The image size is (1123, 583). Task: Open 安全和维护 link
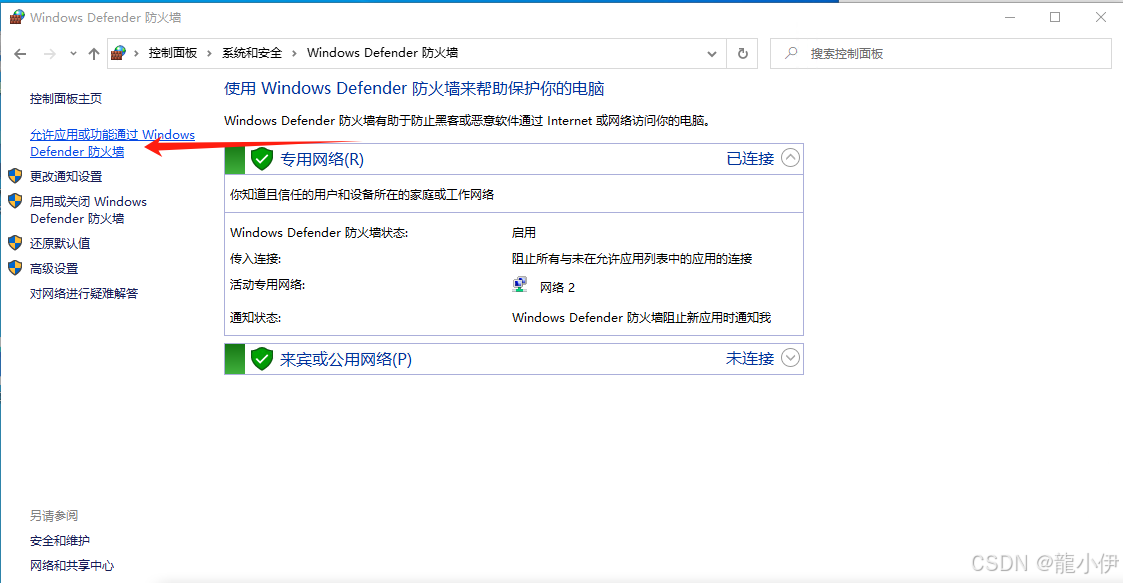[x=60, y=541]
